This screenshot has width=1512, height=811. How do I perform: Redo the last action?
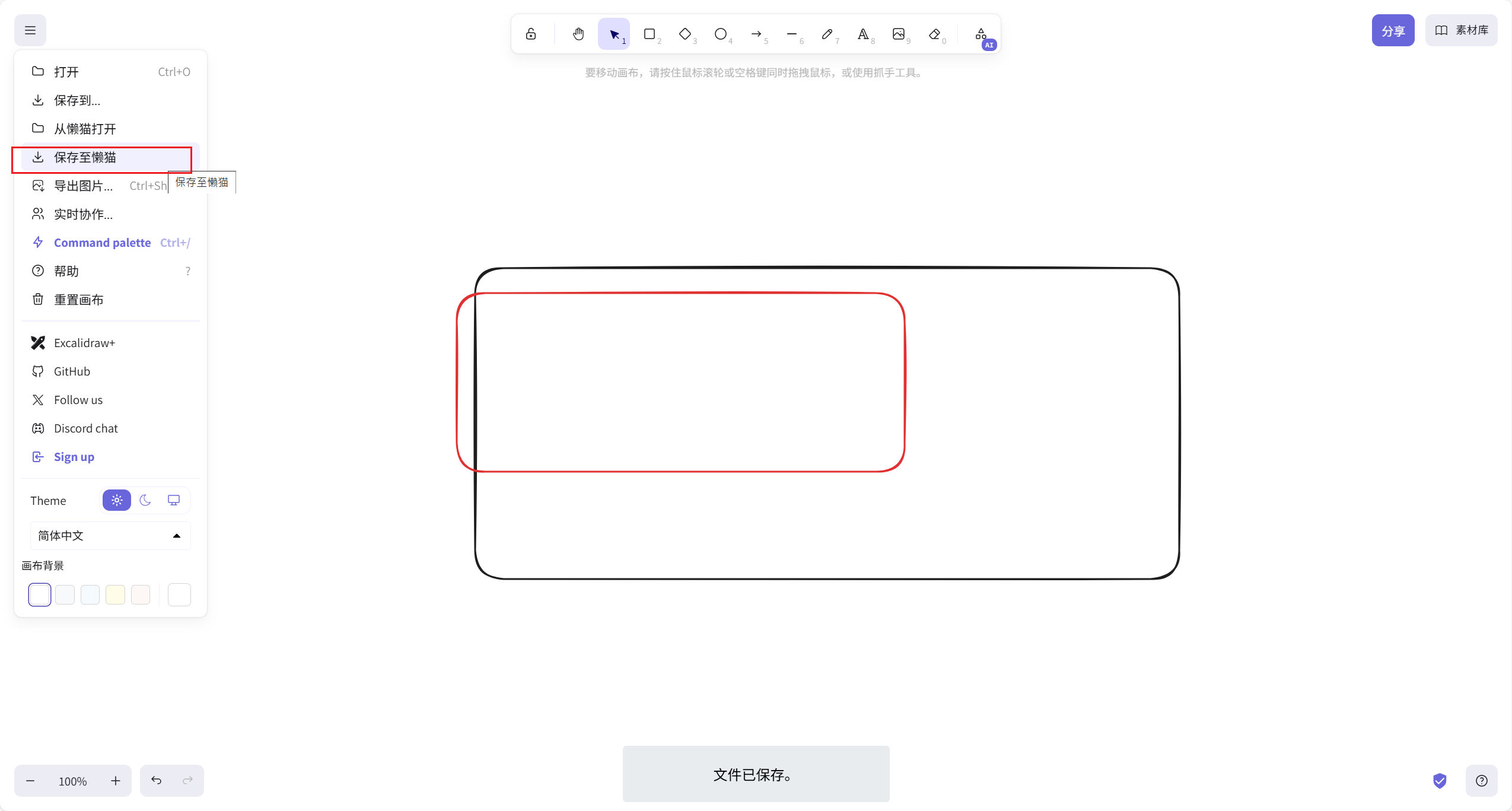(187, 781)
